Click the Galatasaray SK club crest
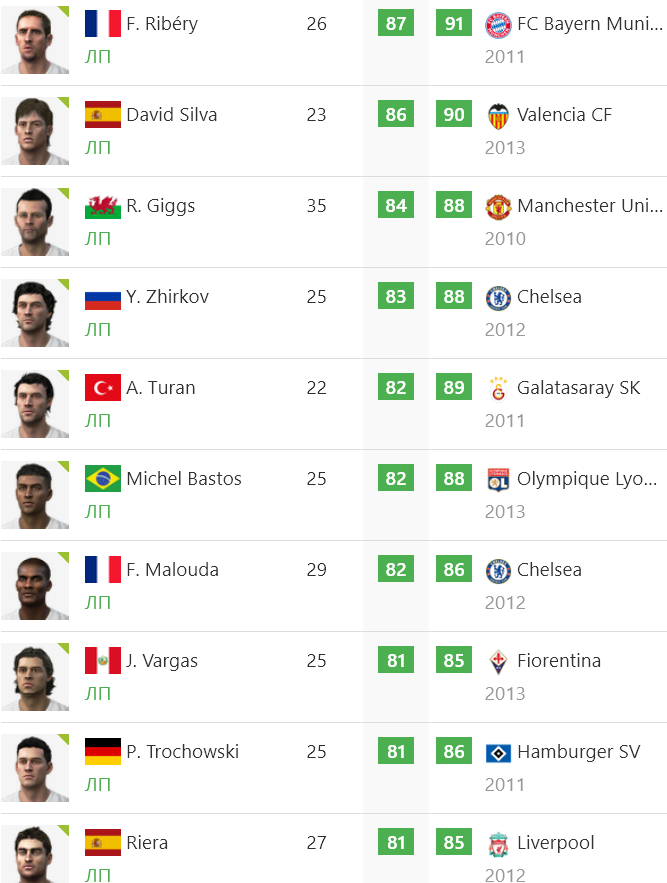 tap(498, 389)
